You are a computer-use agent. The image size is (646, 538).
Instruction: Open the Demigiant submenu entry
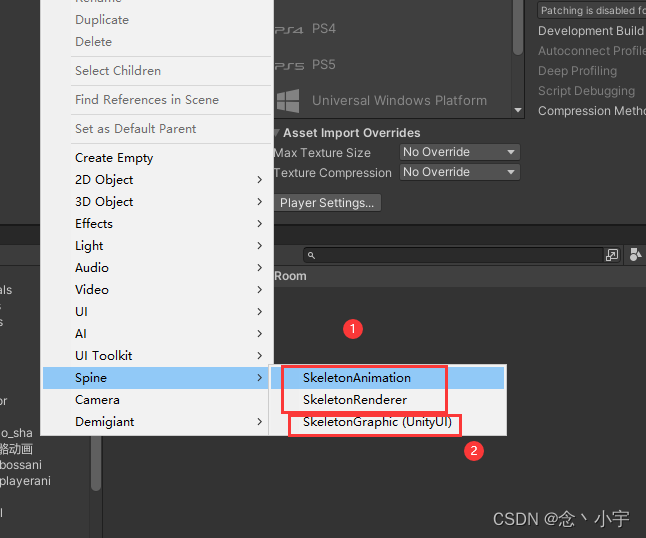pyautogui.click(x=157, y=422)
